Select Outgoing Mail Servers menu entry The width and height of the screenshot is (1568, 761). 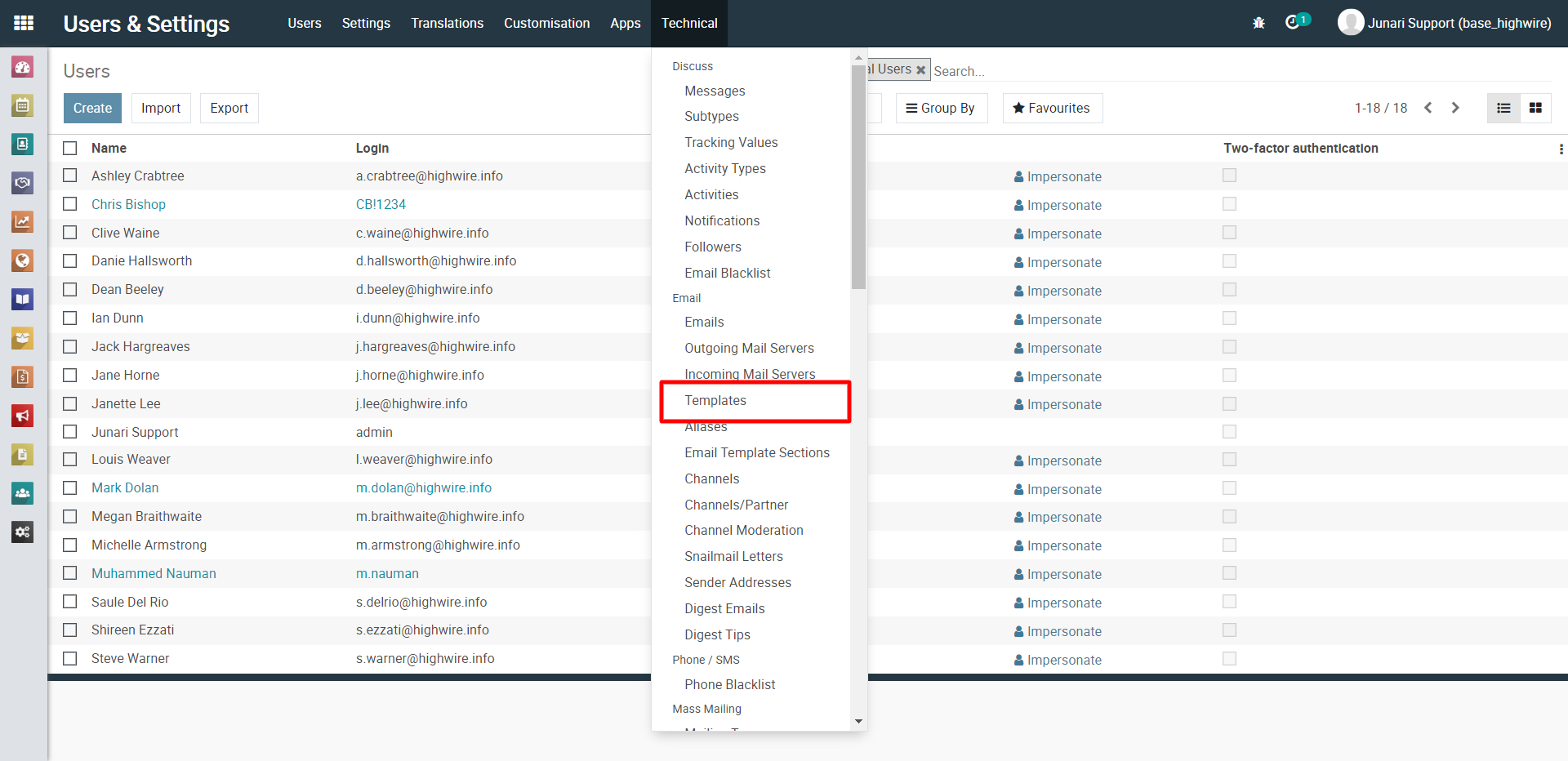tap(749, 348)
